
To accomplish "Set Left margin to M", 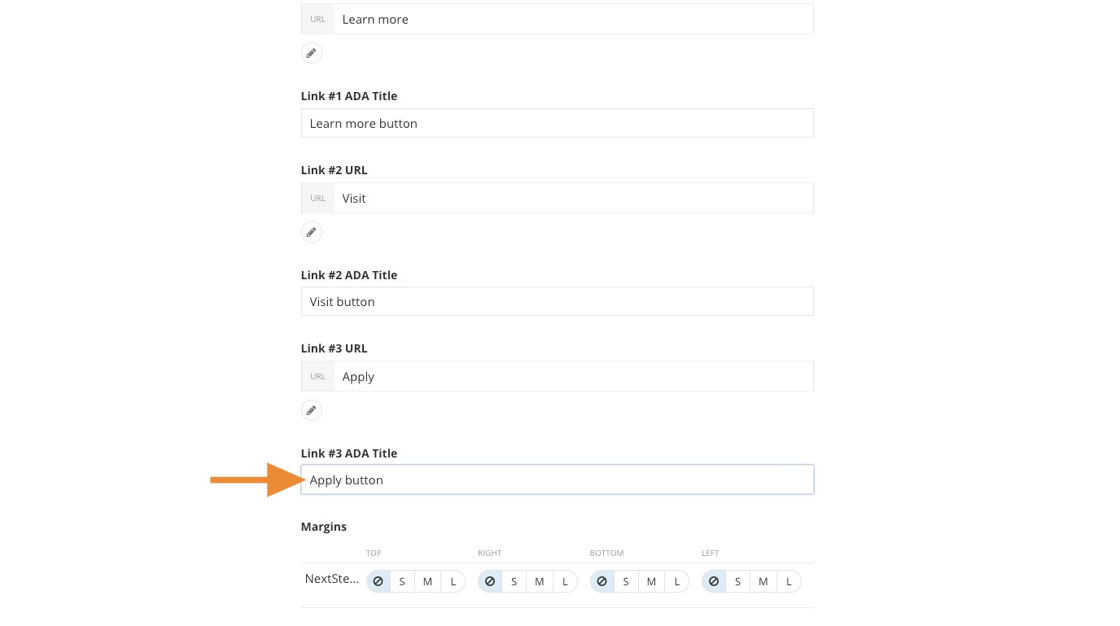I will point(763,581).
